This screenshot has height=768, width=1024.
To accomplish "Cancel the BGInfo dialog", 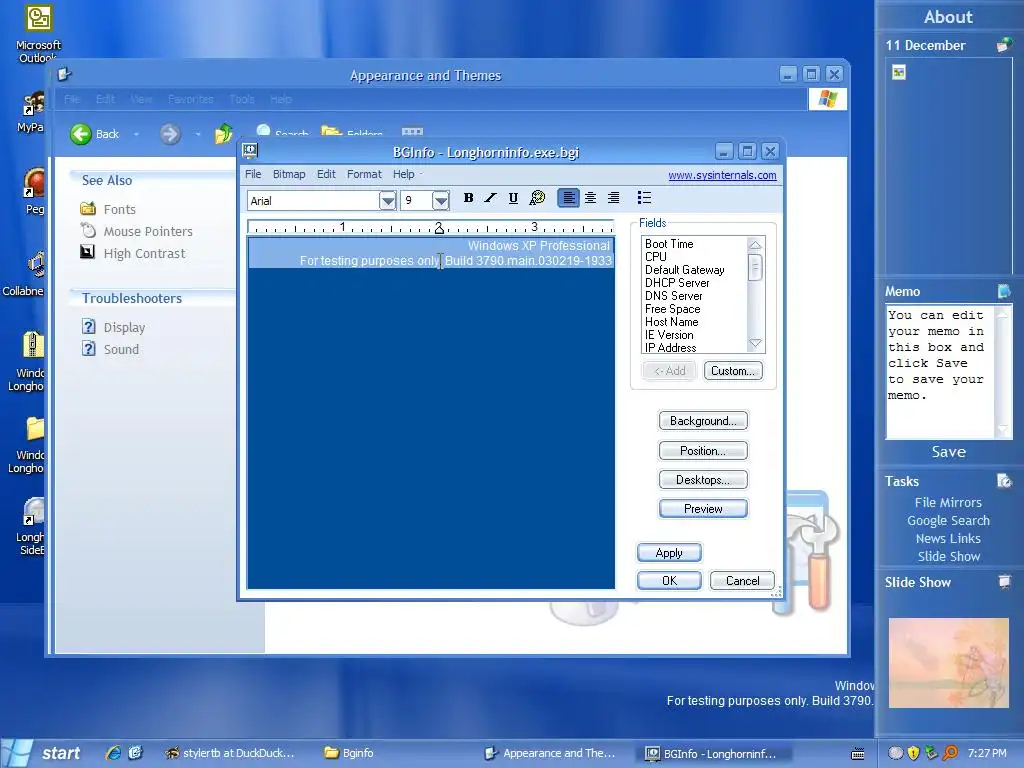I will click(x=743, y=581).
